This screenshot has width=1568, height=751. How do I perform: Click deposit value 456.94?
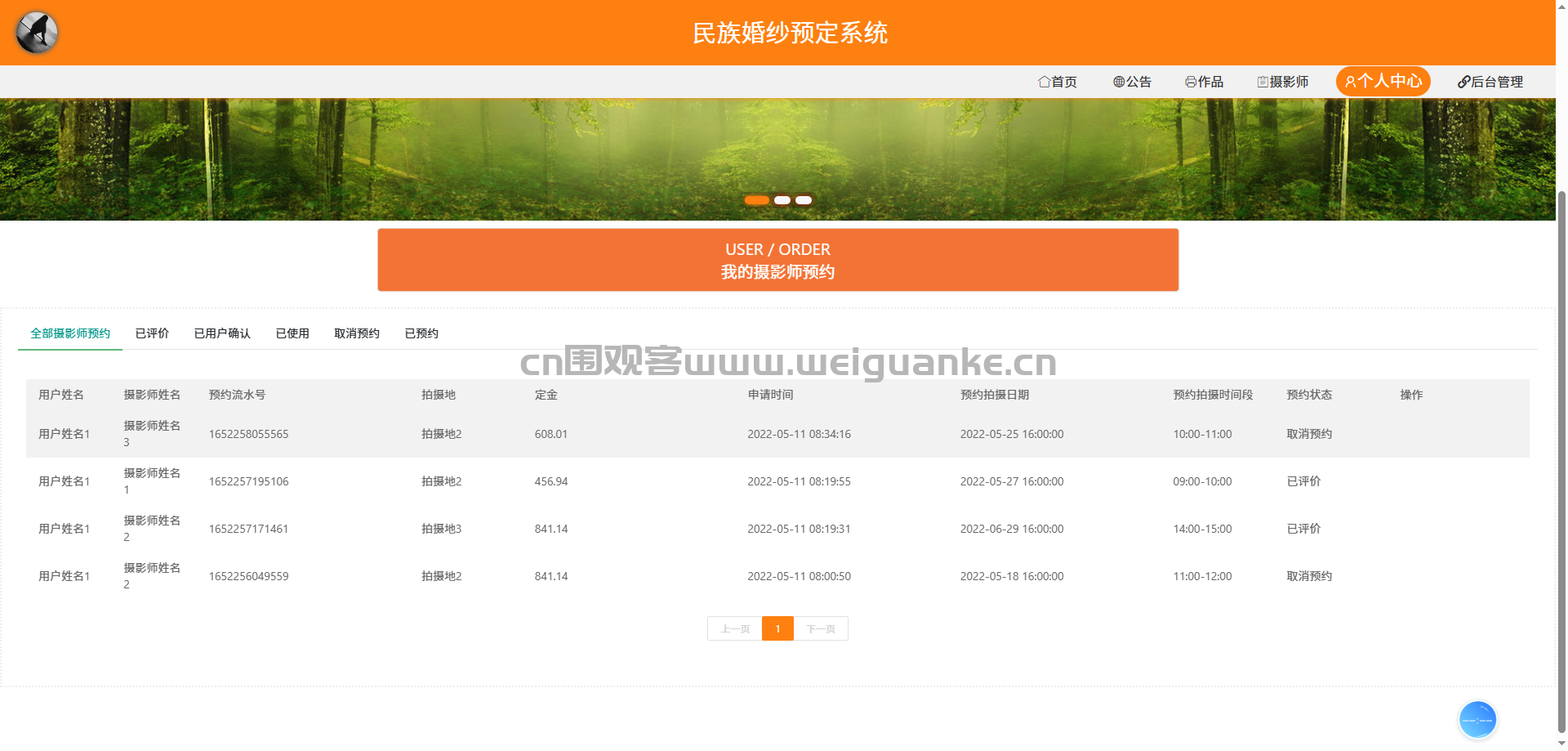pos(551,481)
